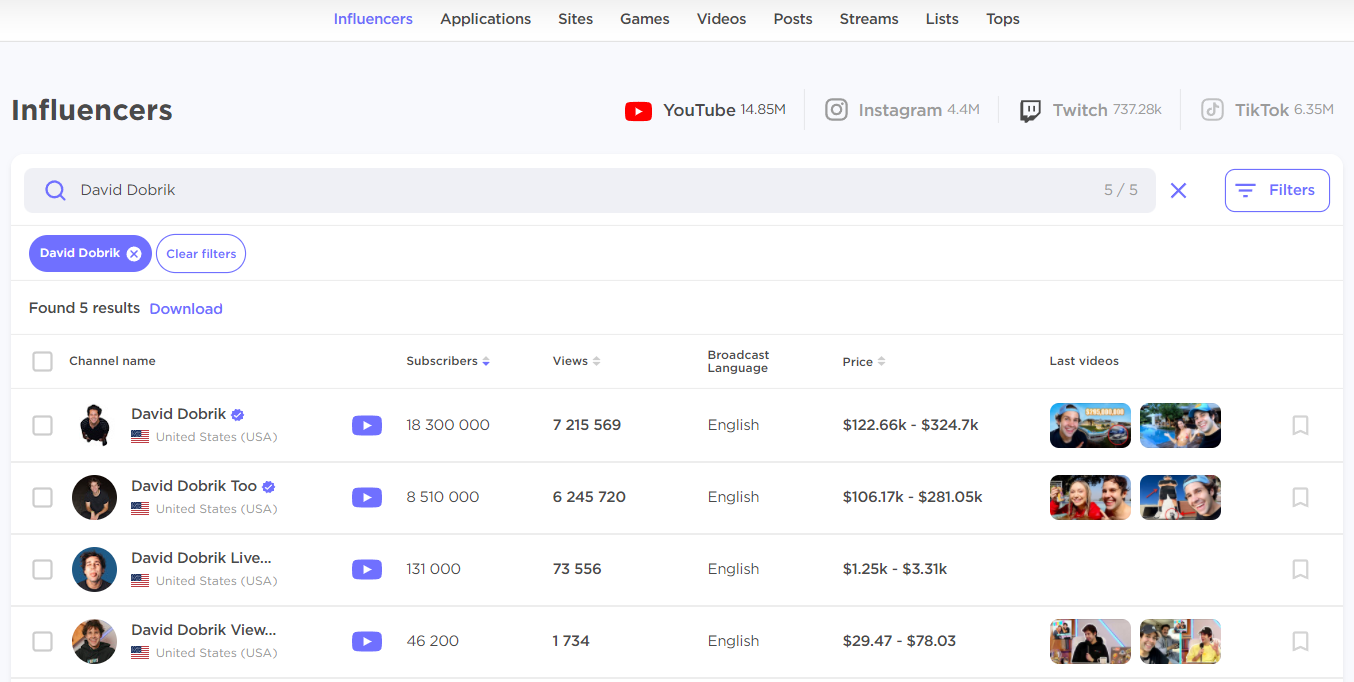Open the Videos tab
This screenshot has height=682, width=1354.
(722, 19)
